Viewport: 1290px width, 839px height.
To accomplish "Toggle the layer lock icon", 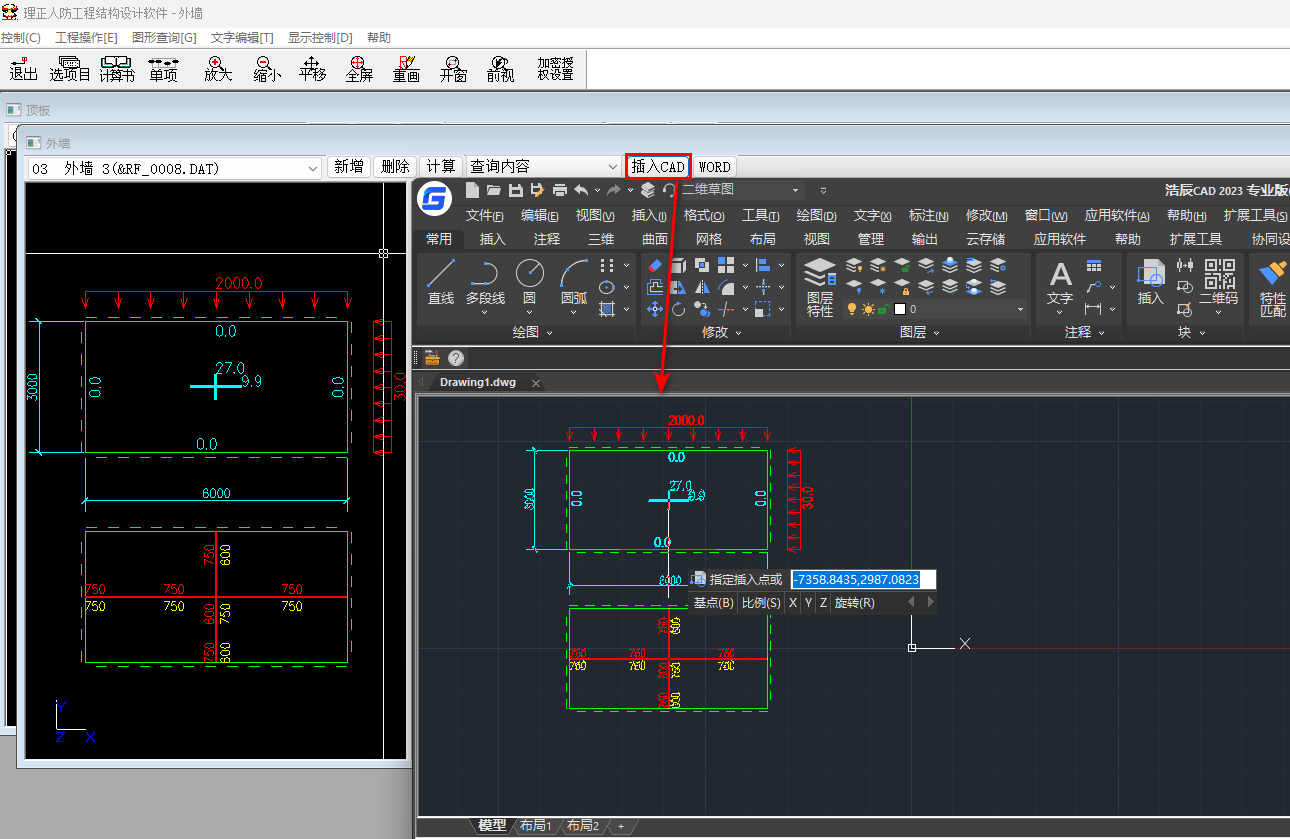I will pos(883,310).
